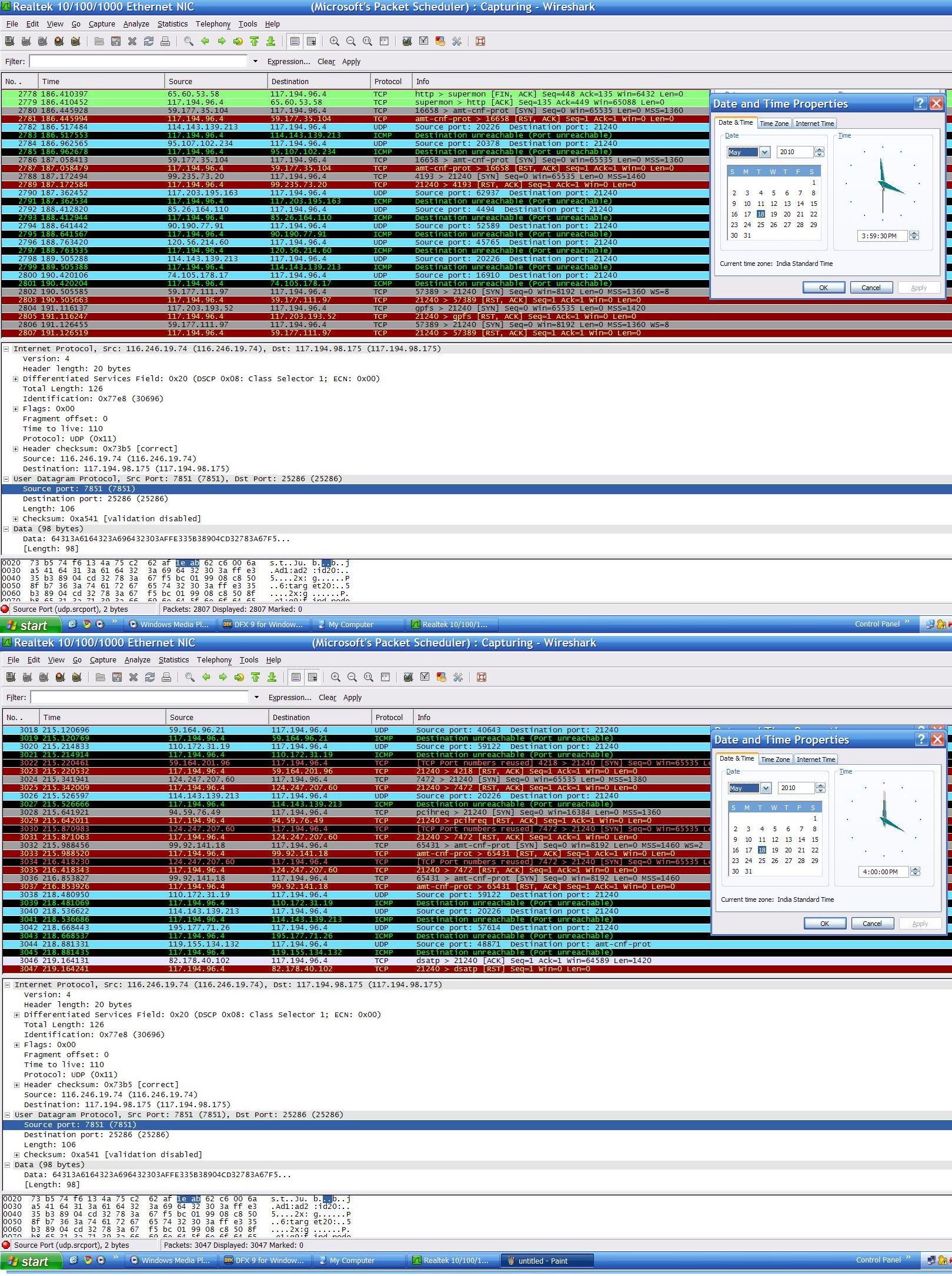This screenshot has width=952, height=1276.
Task: Click the time spinner up arrow
Action: (914, 234)
